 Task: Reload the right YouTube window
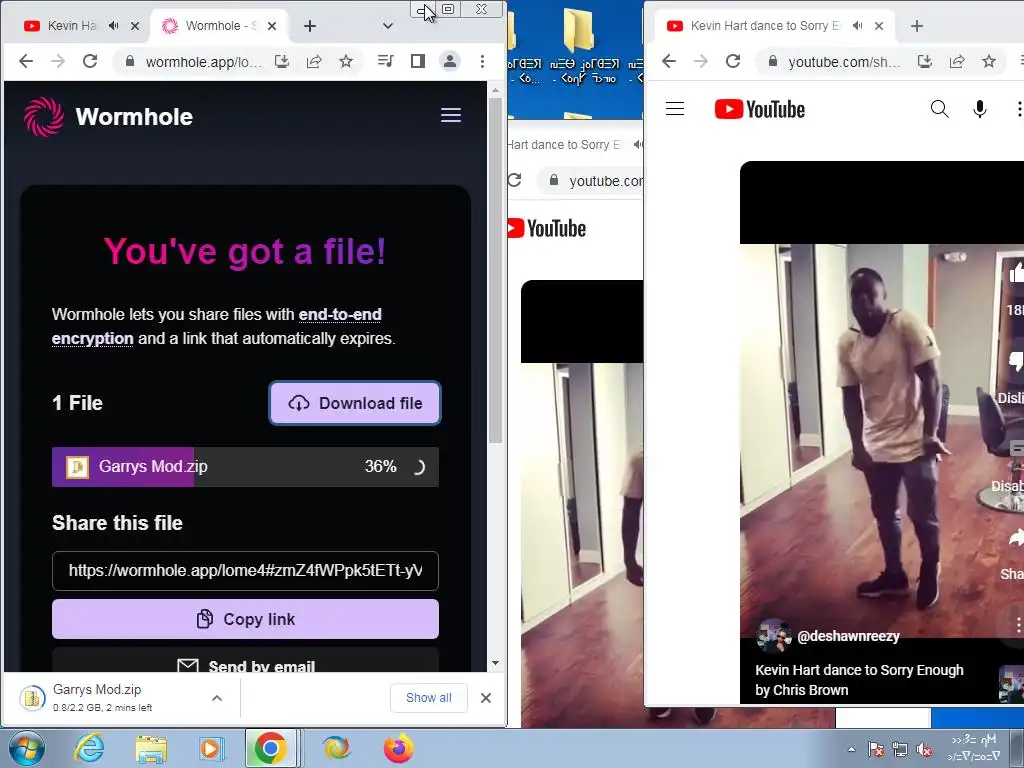[x=733, y=61]
